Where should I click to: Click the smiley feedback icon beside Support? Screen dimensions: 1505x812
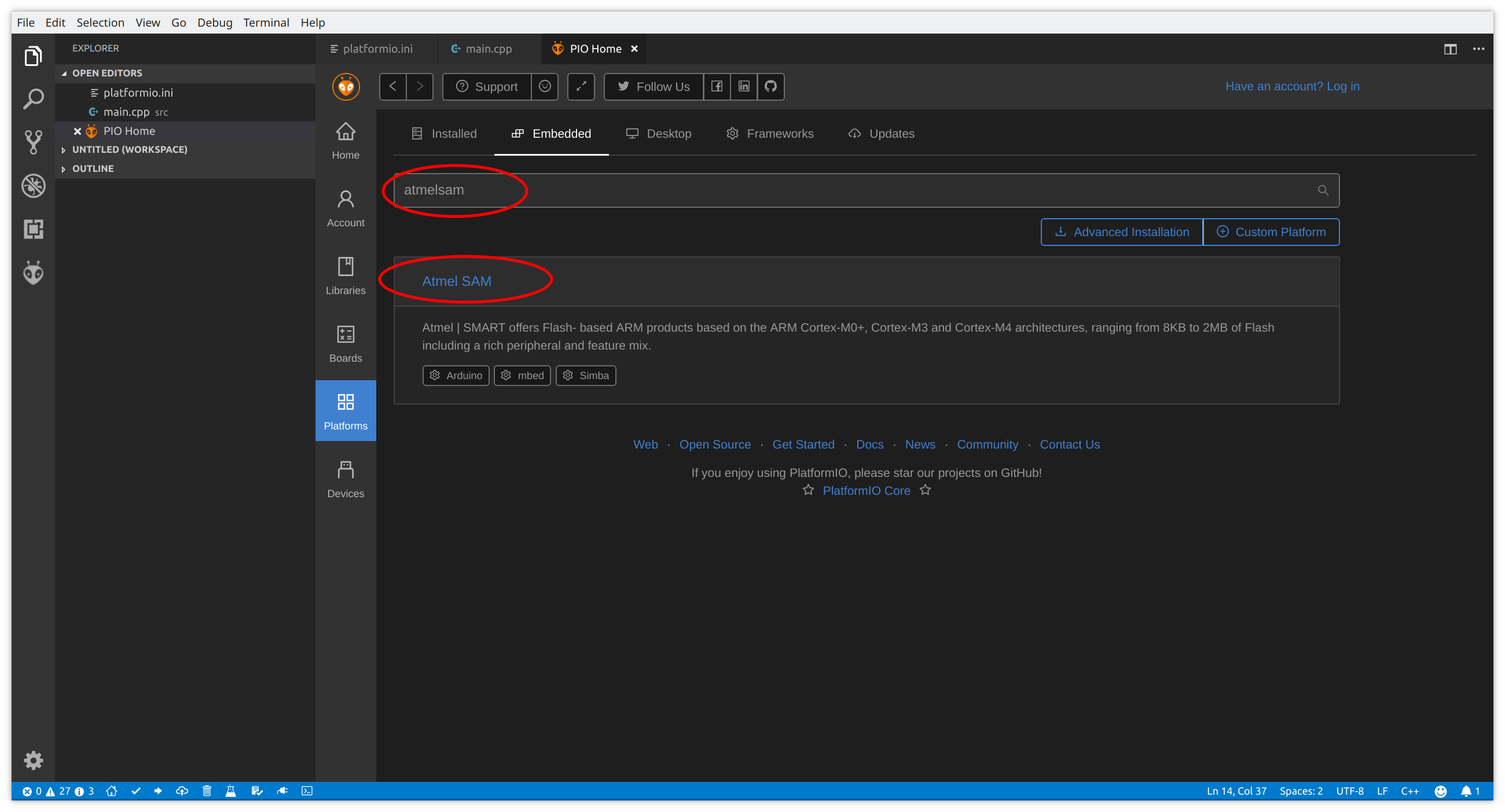pyautogui.click(x=545, y=86)
